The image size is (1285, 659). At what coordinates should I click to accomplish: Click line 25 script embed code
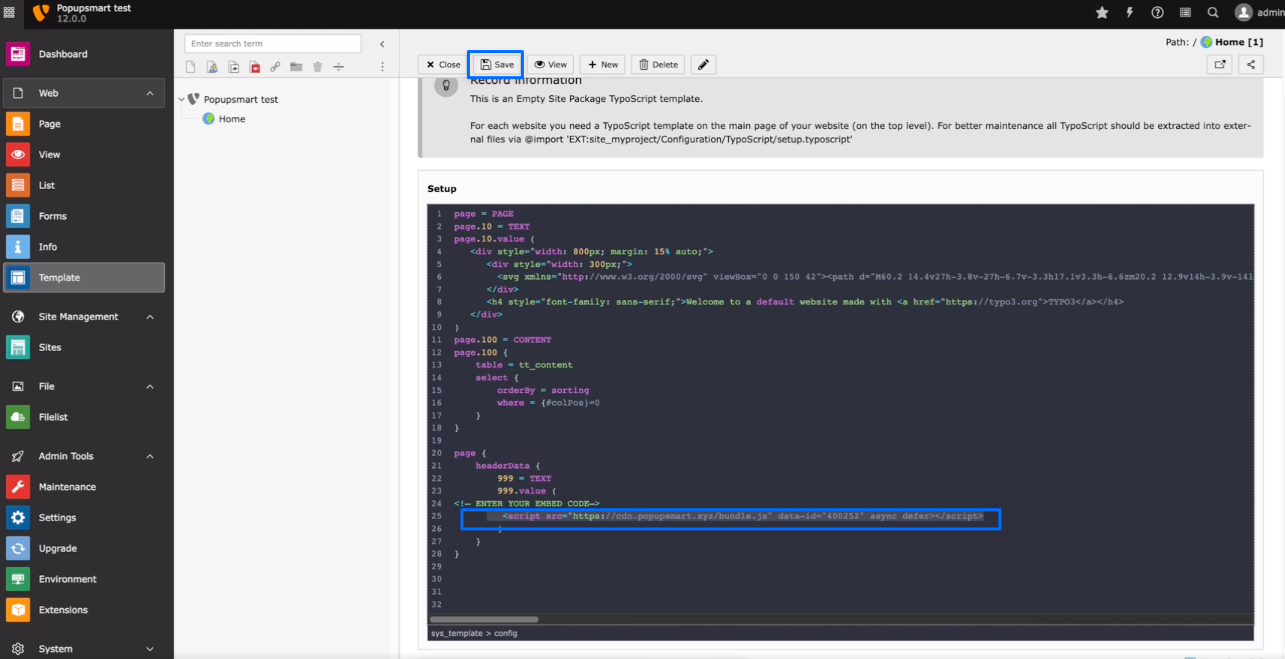[742, 516]
